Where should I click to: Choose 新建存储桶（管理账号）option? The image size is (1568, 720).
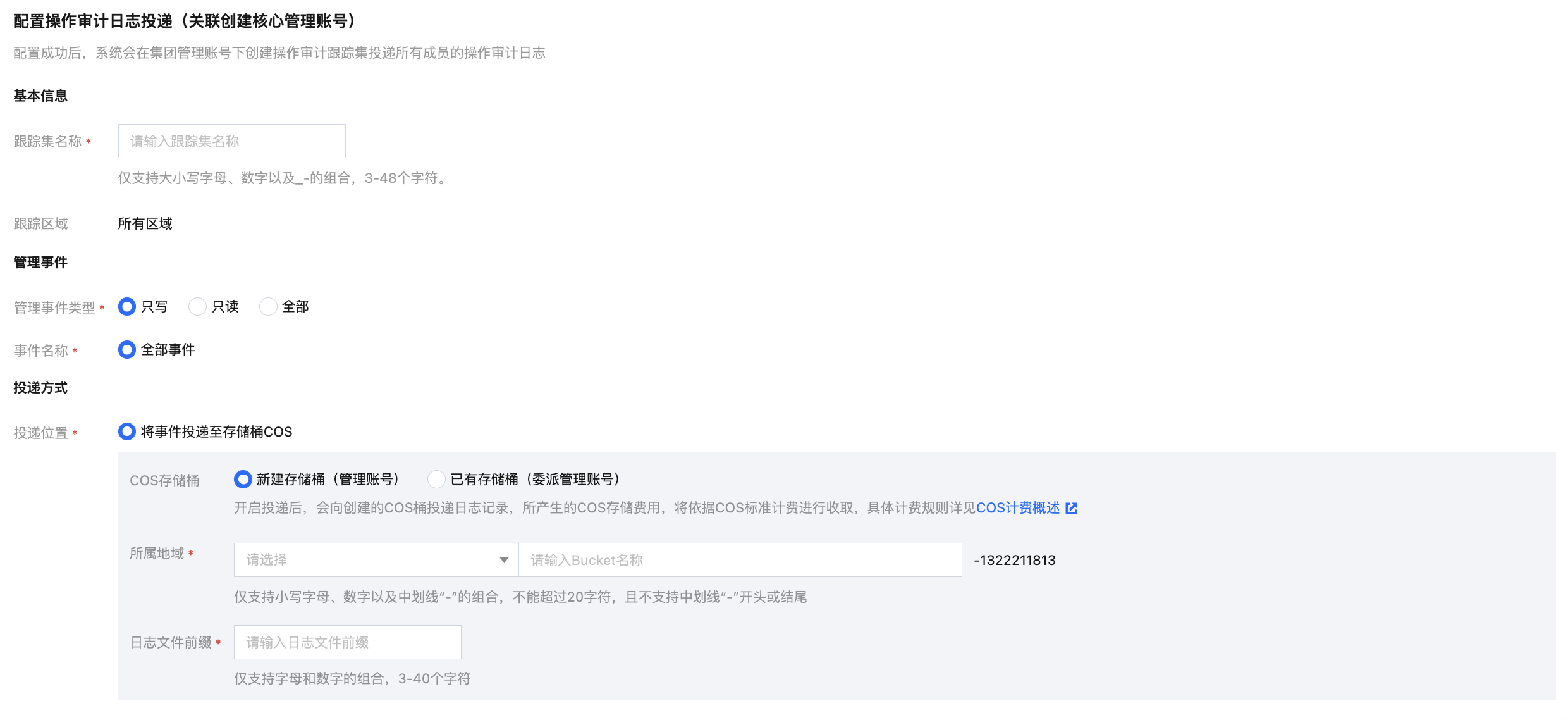[243, 480]
